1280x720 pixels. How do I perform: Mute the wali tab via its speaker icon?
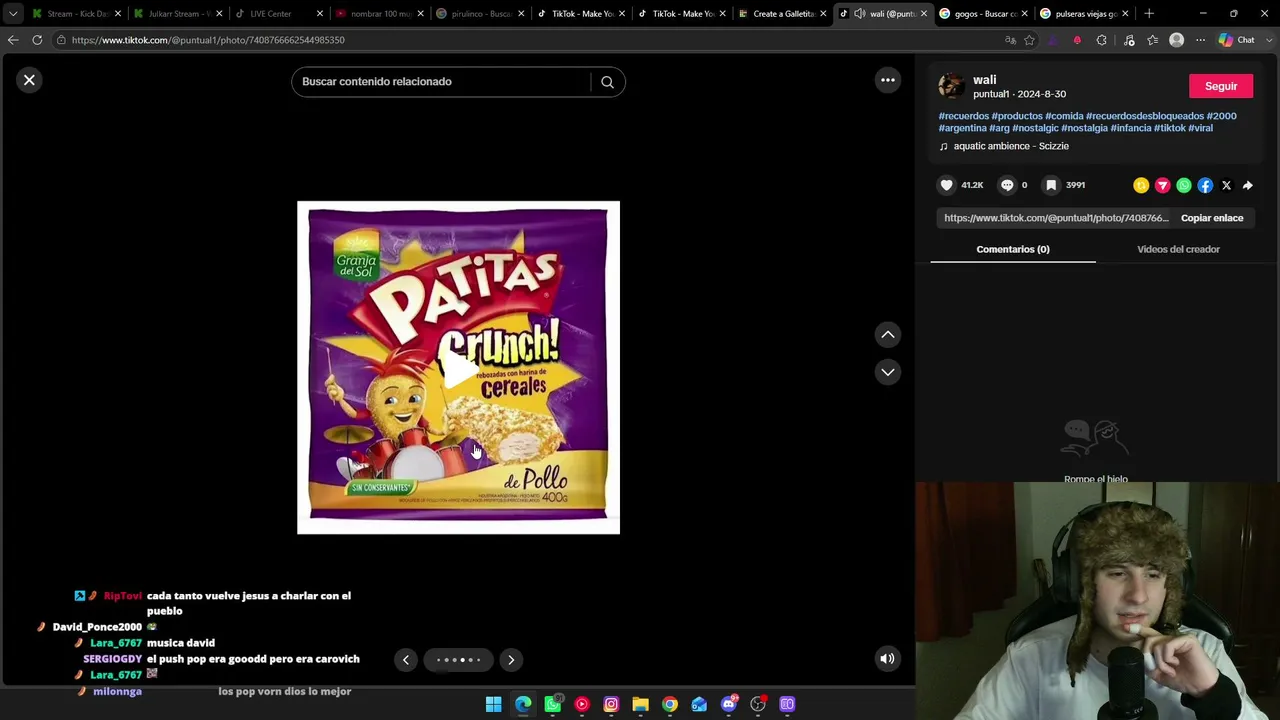(x=859, y=14)
